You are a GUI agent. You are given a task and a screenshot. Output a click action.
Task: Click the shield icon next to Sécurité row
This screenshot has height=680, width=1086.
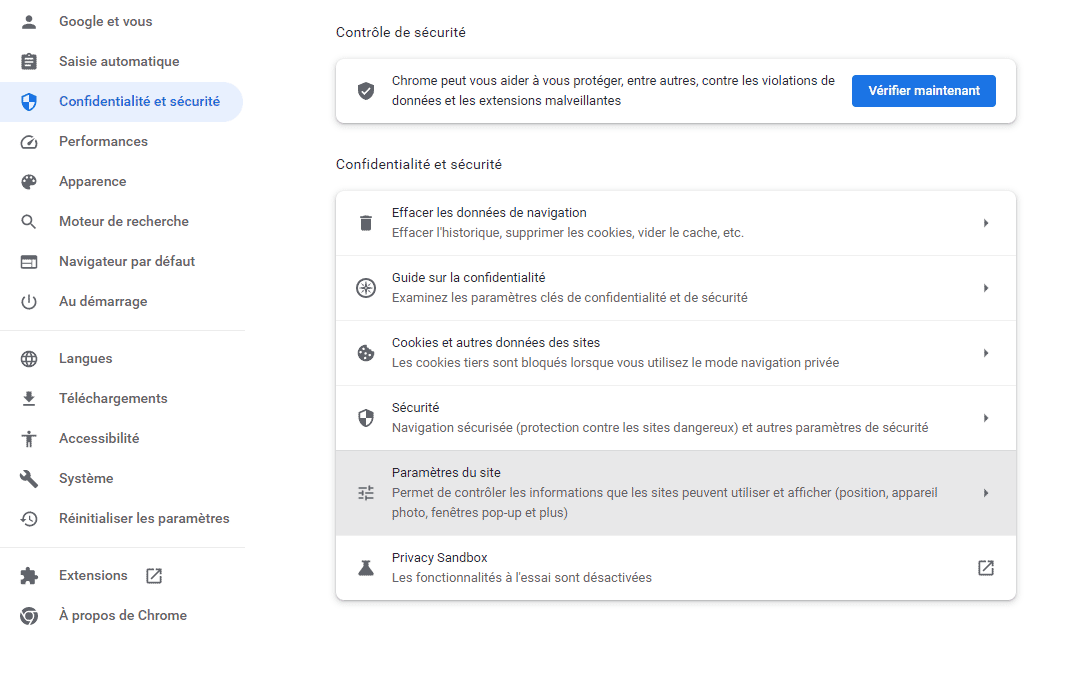pyautogui.click(x=366, y=418)
